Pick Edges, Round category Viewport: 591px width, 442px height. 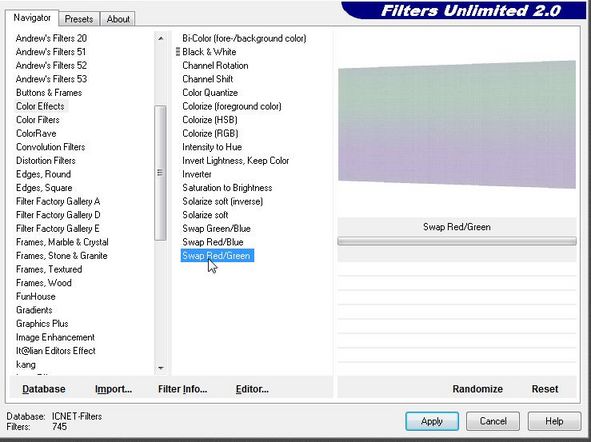(x=43, y=174)
